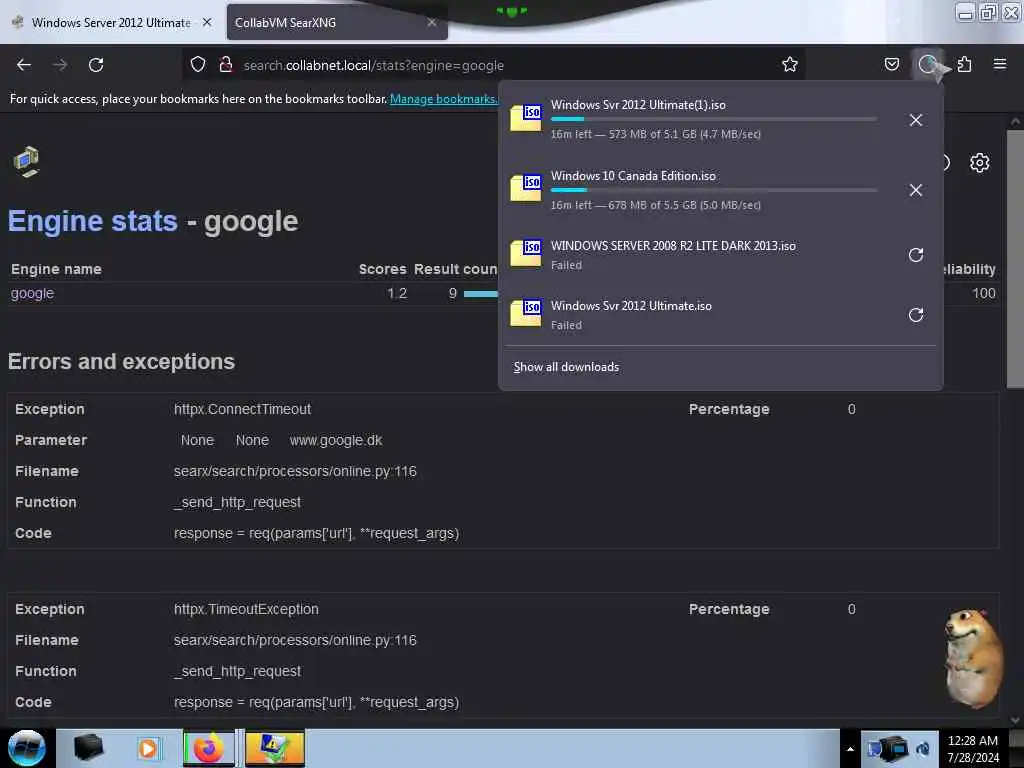
Task: Open the extensions puzzle icon
Action: [965, 65]
